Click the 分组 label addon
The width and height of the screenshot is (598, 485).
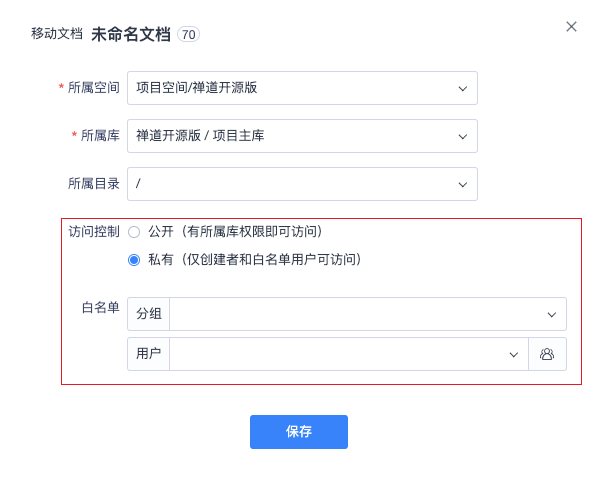click(x=149, y=314)
